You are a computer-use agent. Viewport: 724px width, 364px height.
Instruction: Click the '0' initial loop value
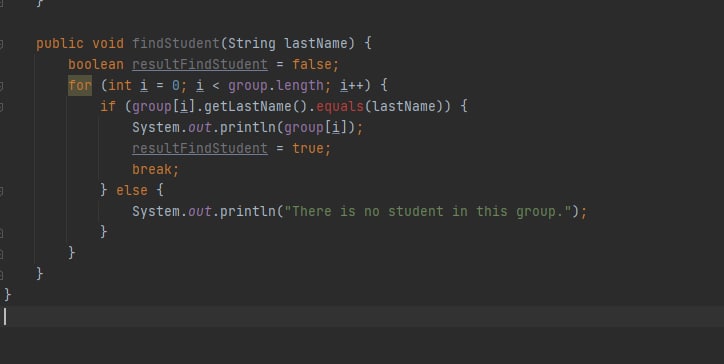[x=176, y=85]
